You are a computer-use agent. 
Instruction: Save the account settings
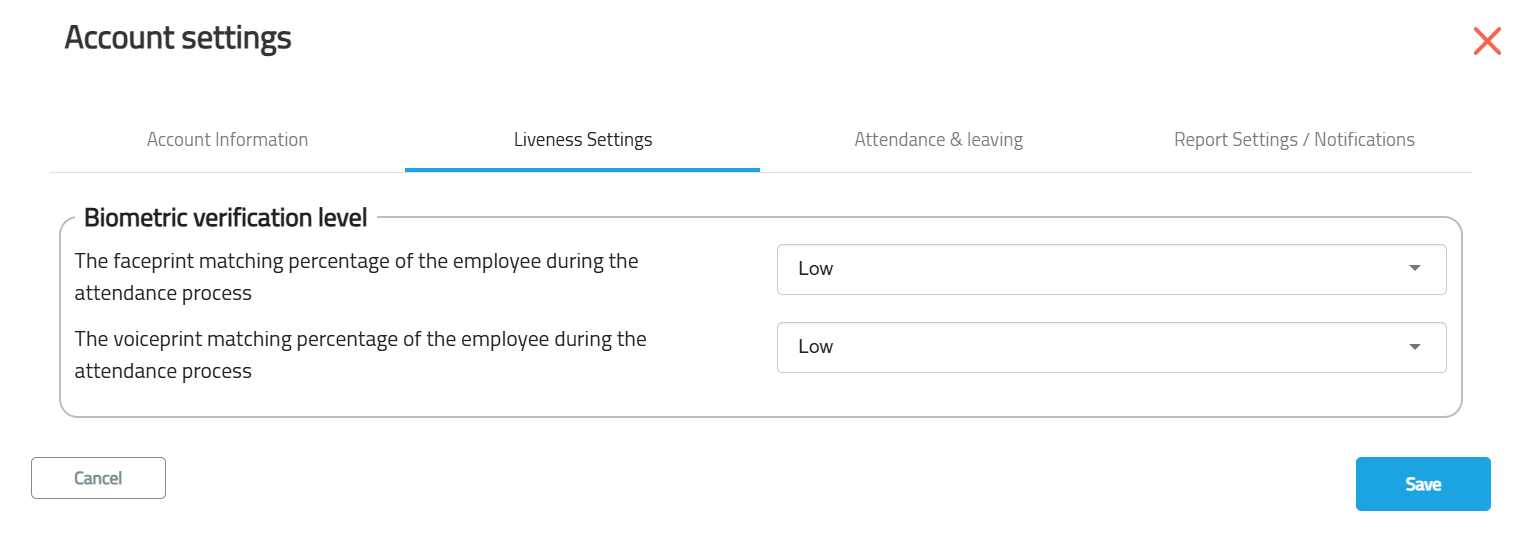click(x=1423, y=484)
